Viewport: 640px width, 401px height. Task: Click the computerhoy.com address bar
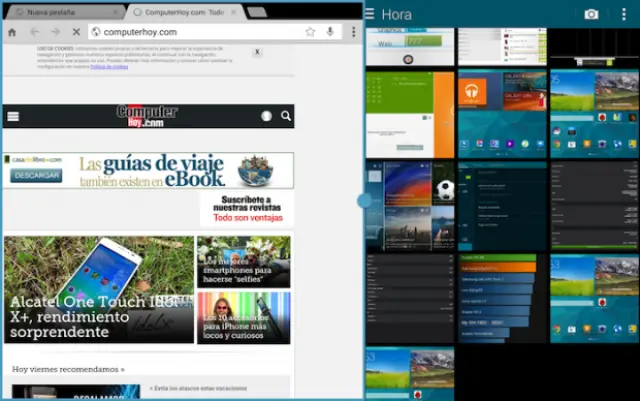pyautogui.click(x=190, y=32)
